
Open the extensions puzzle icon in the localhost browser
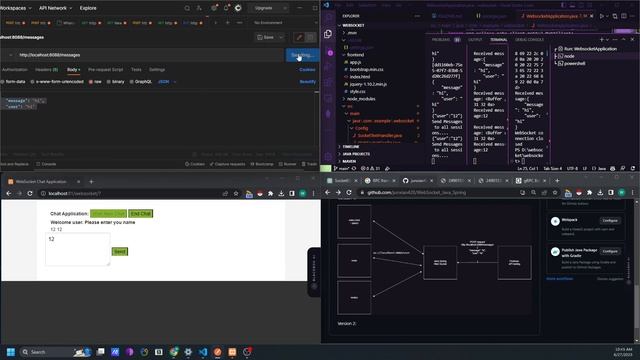click(270, 193)
